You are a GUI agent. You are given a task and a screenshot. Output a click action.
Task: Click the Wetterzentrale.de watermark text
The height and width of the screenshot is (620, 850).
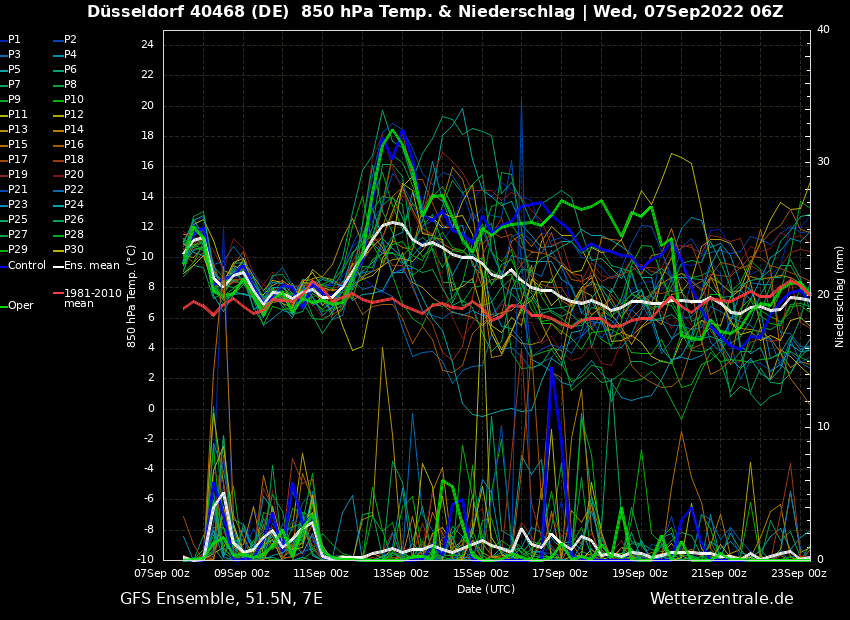721,599
